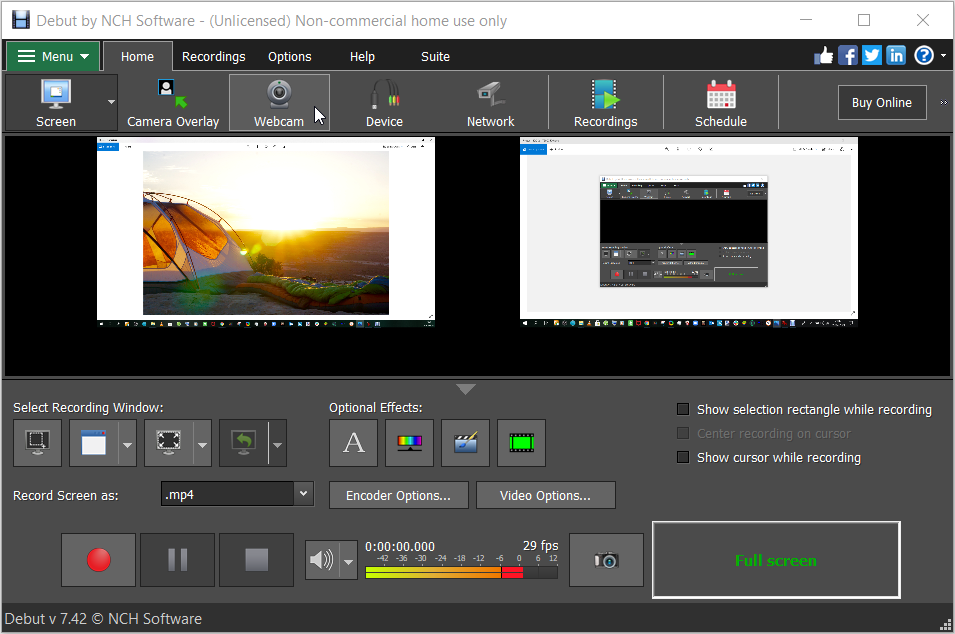
Task: Open the Options tab
Action: point(290,57)
